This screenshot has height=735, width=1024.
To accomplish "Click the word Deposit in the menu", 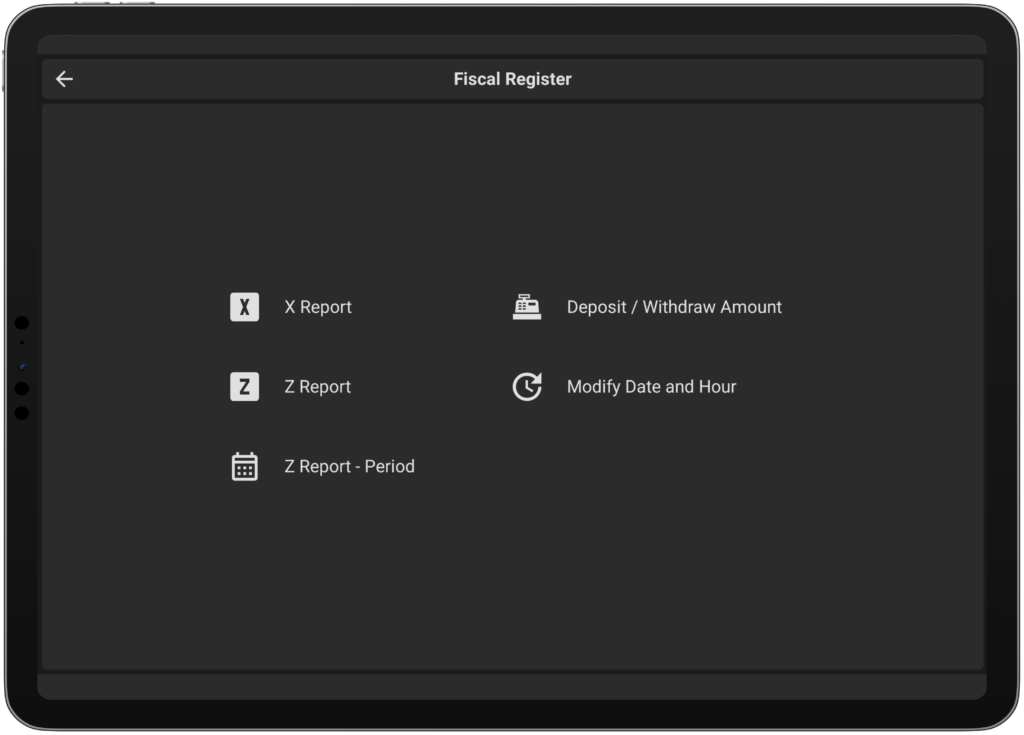I will pos(597,307).
